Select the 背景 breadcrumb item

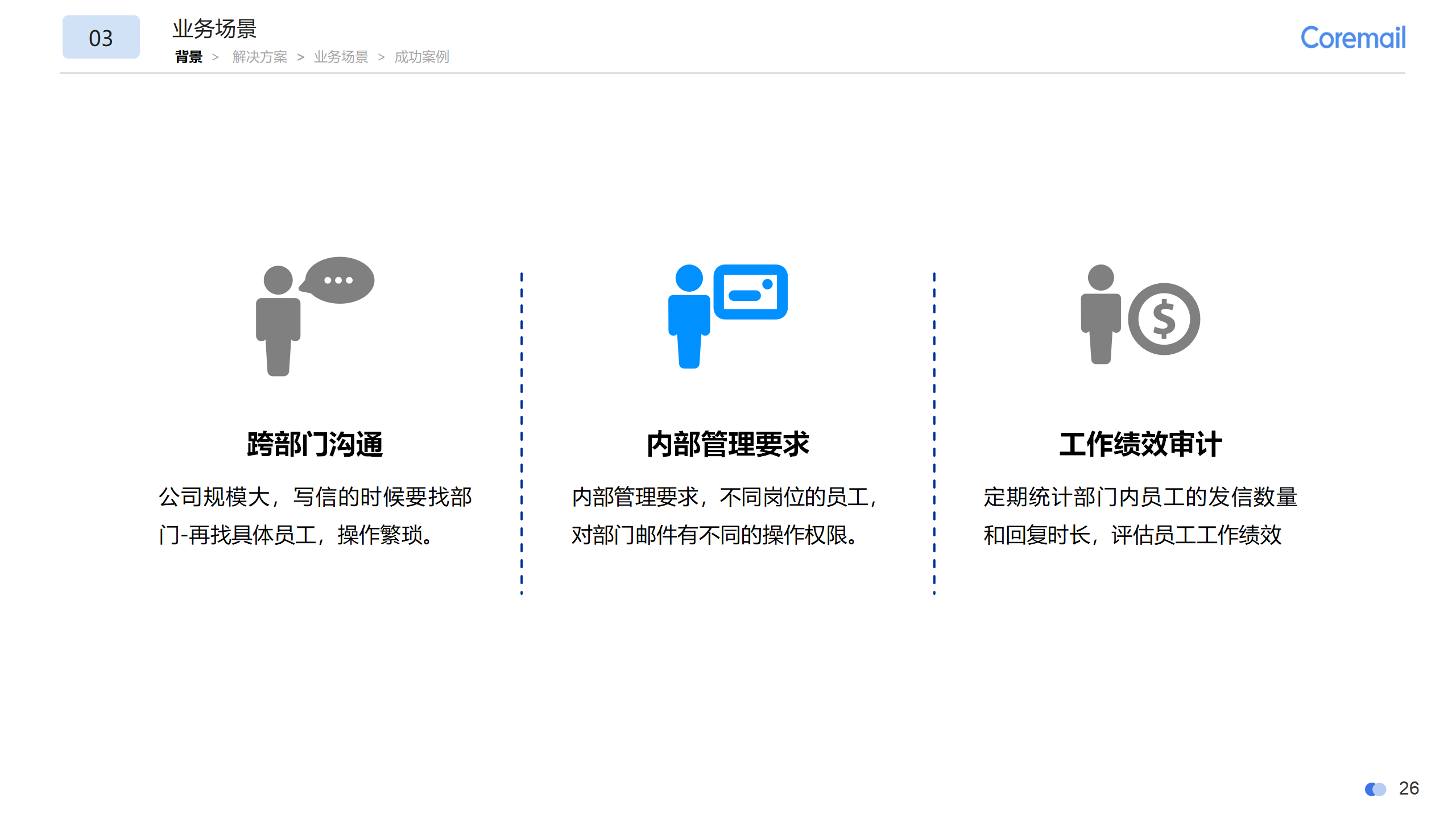point(189,57)
